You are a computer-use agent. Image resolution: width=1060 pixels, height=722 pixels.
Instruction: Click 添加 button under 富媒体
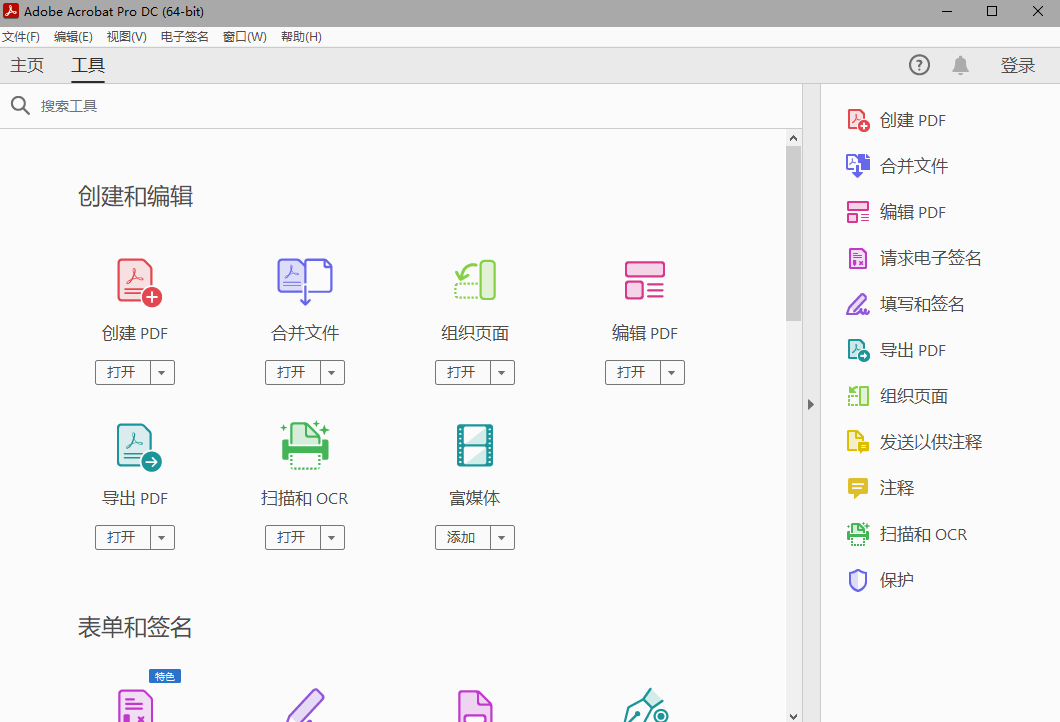[x=462, y=537]
